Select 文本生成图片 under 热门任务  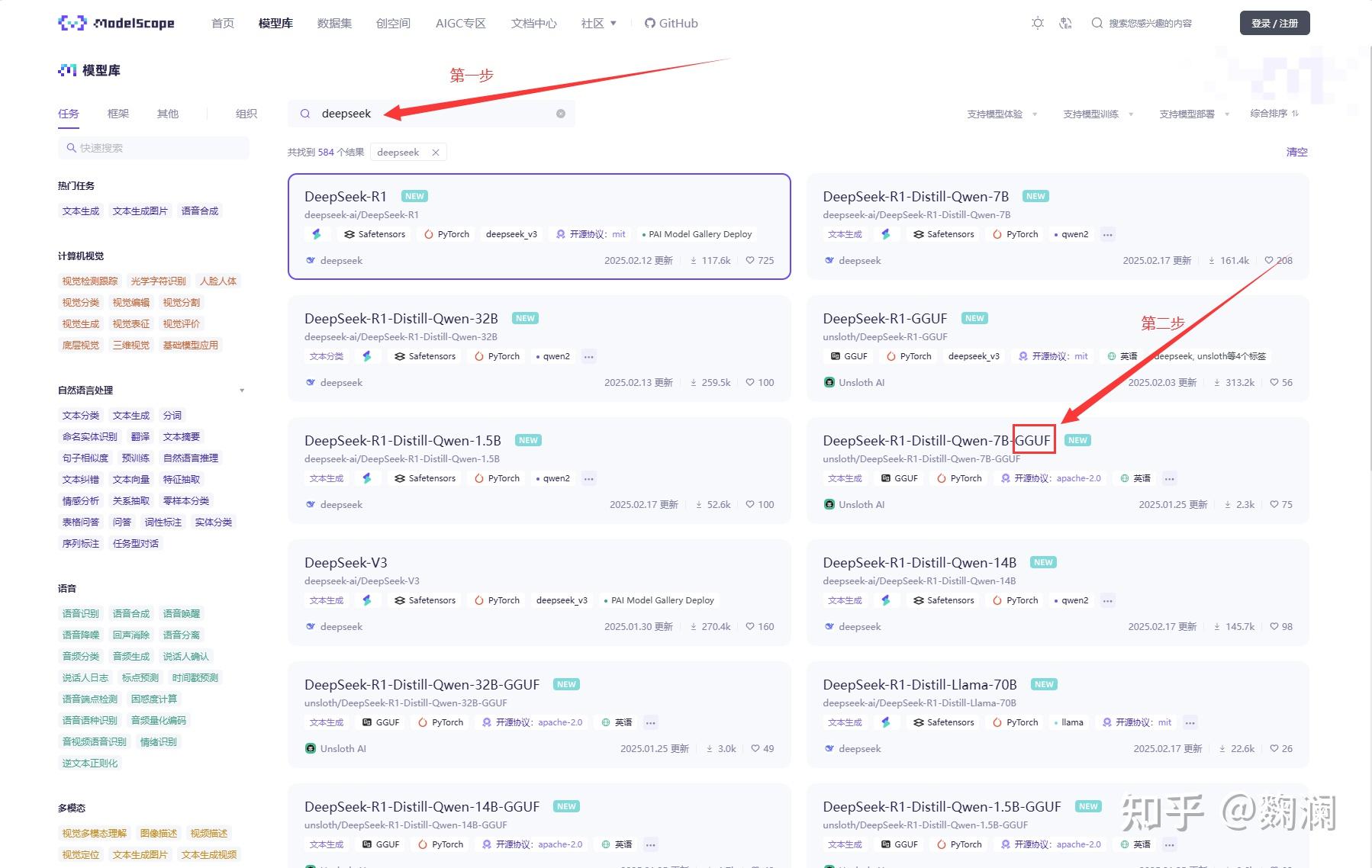click(x=140, y=211)
